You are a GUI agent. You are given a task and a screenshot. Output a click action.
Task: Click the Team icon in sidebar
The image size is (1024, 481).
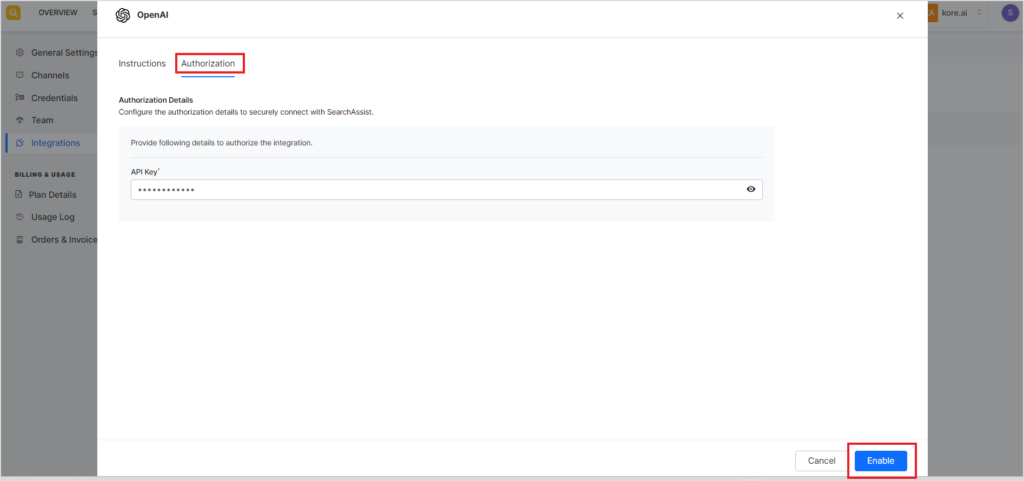click(x=21, y=120)
